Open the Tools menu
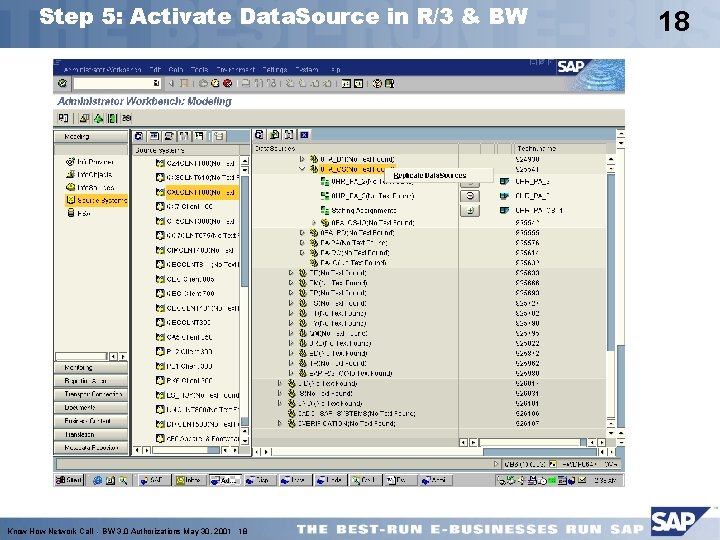 click(199, 70)
